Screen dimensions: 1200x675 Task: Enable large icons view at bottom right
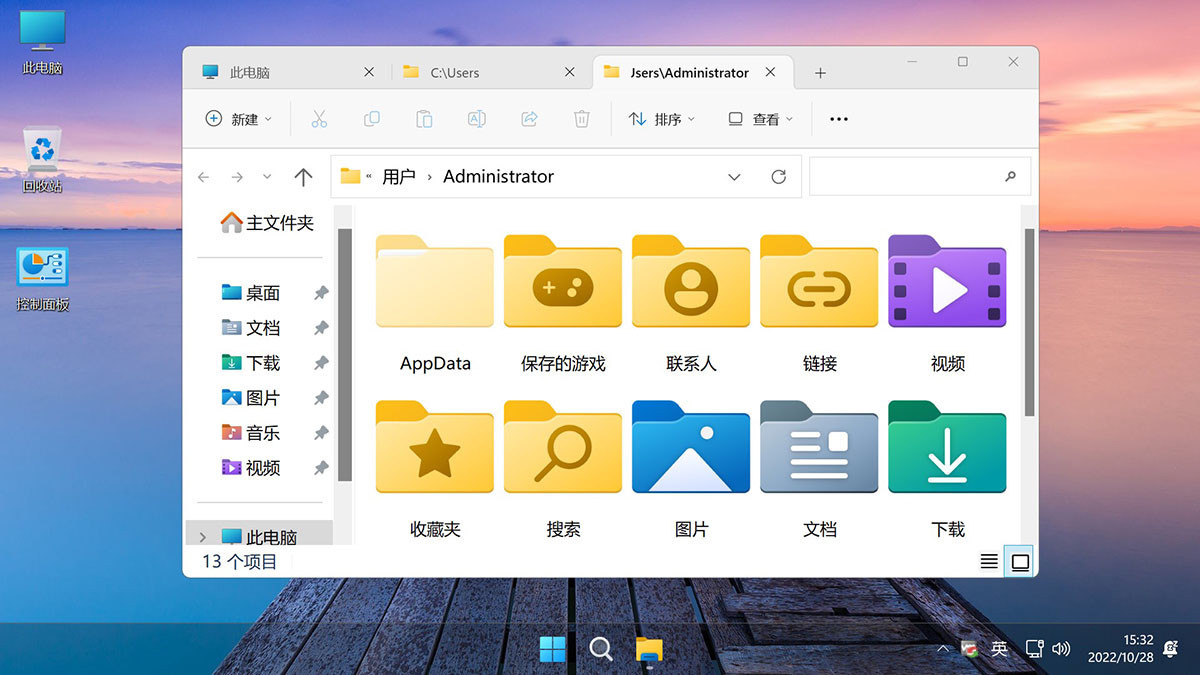tap(1019, 561)
